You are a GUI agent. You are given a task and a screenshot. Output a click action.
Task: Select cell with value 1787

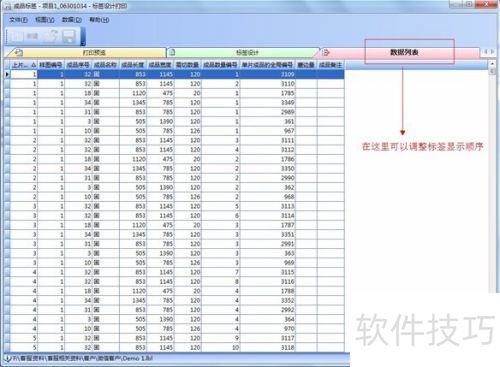[268, 225]
